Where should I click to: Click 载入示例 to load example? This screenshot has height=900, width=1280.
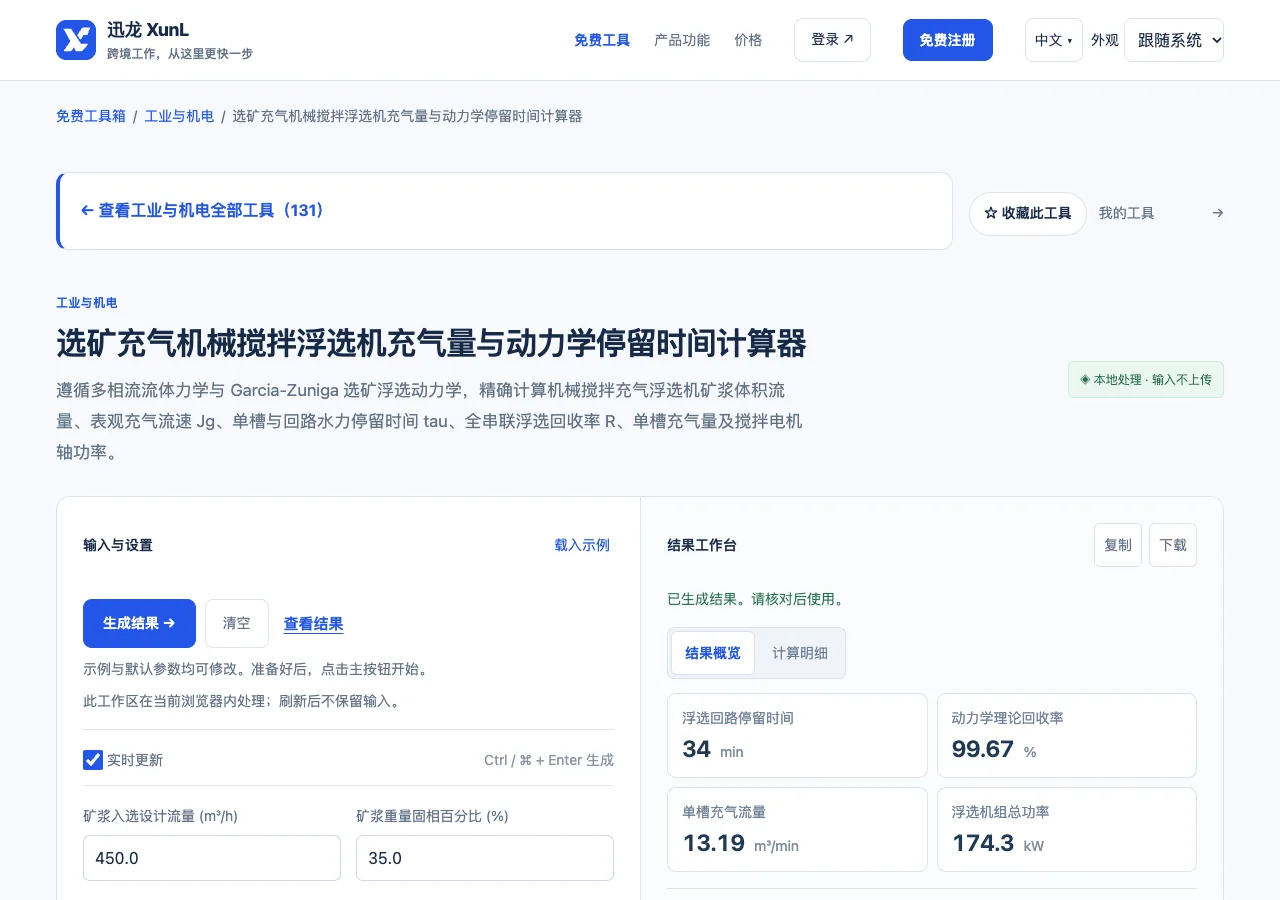(x=582, y=545)
